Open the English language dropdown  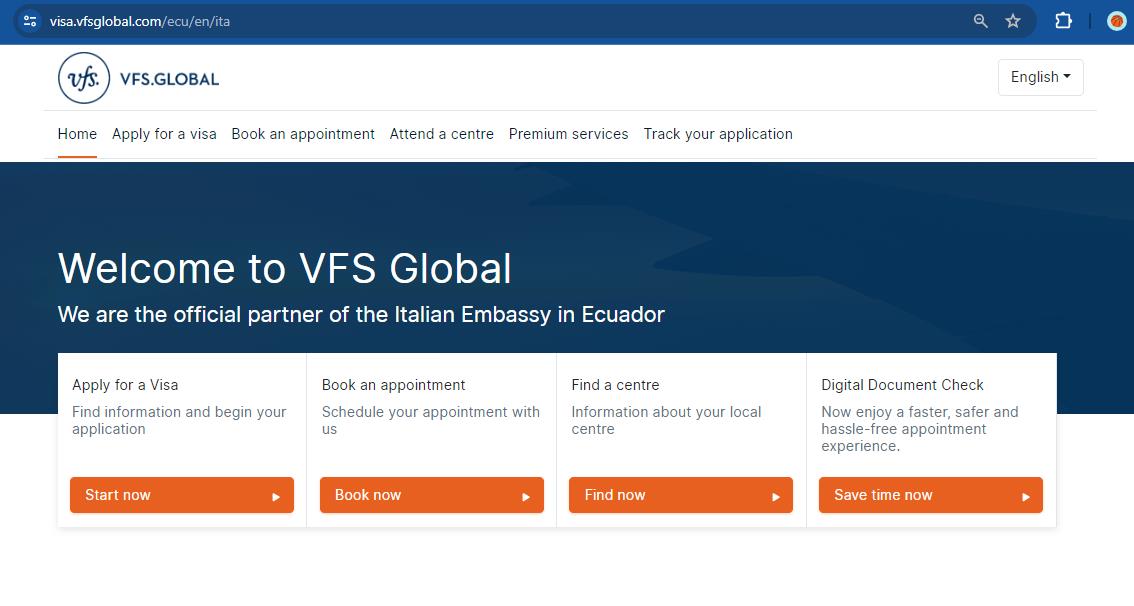click(x=1040, y=77)
